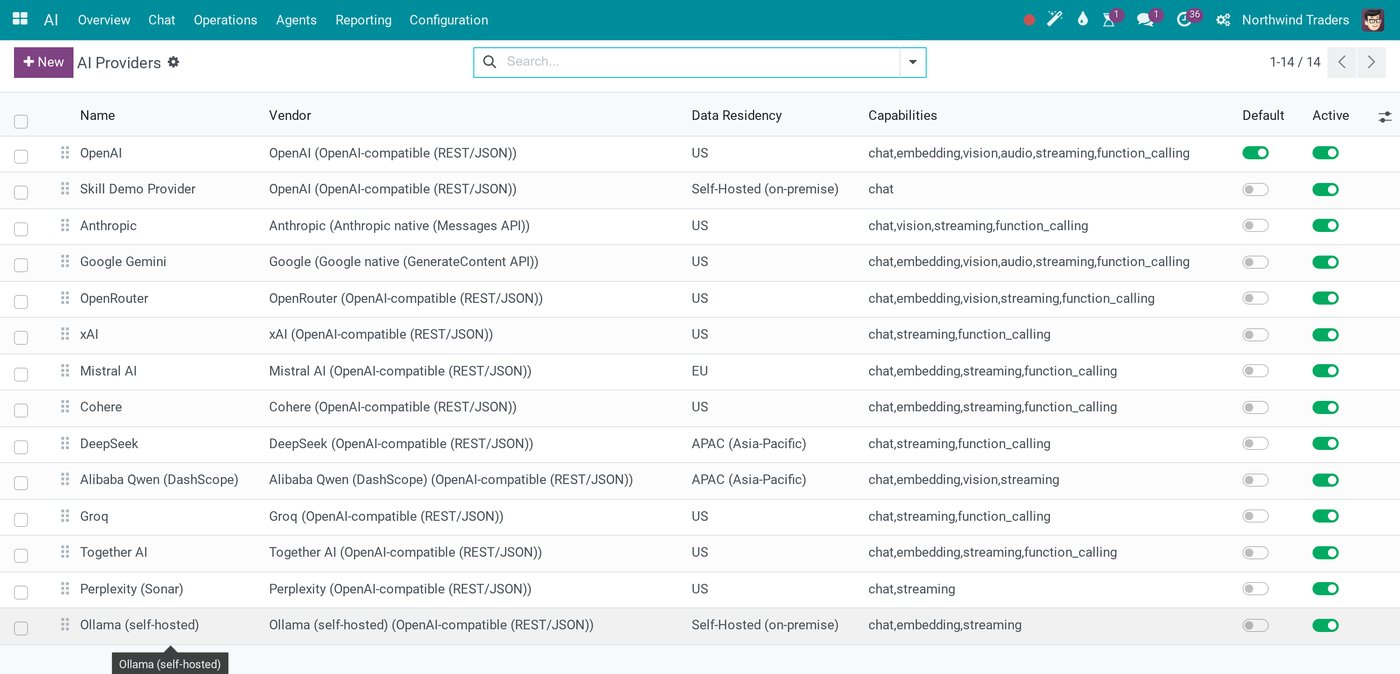Sort by the Active column header
The height and width of the screenshot is (674, 1400).
1330,115
